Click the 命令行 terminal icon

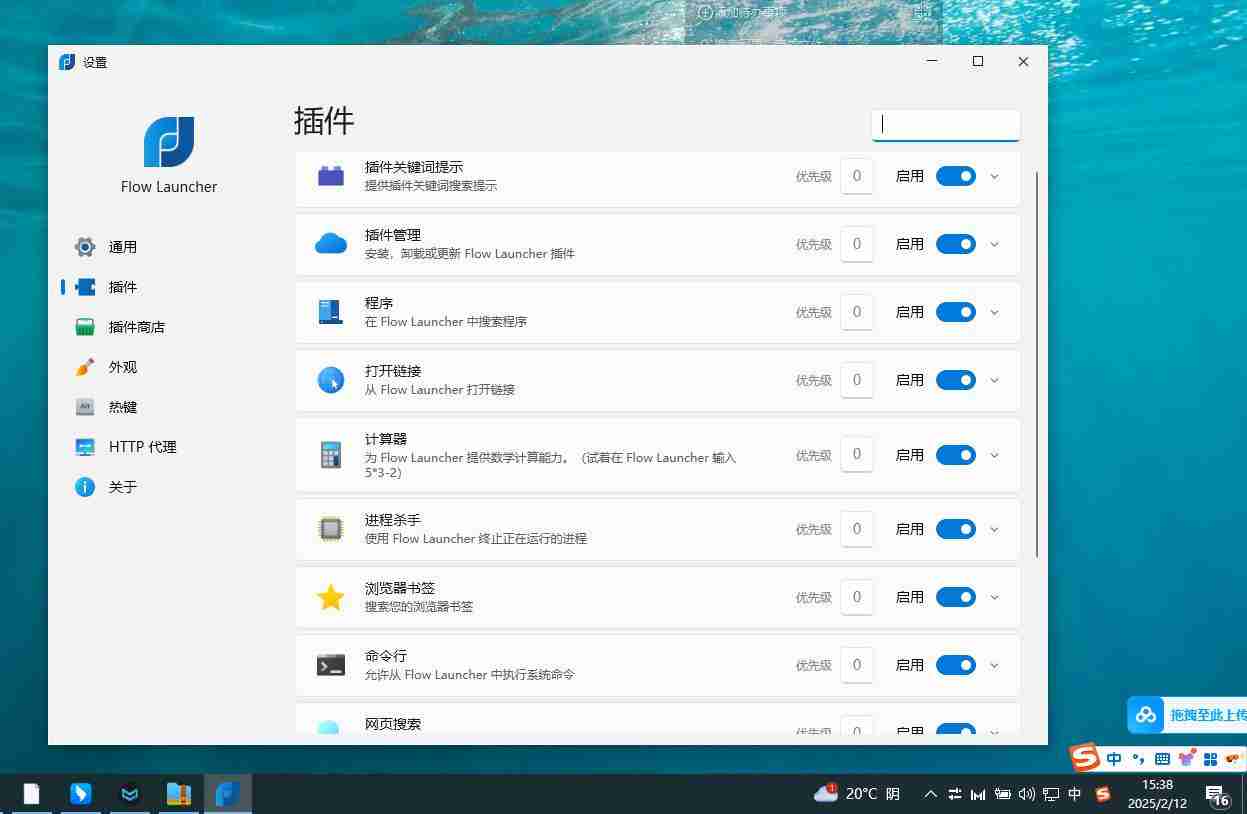coord(330,665)
